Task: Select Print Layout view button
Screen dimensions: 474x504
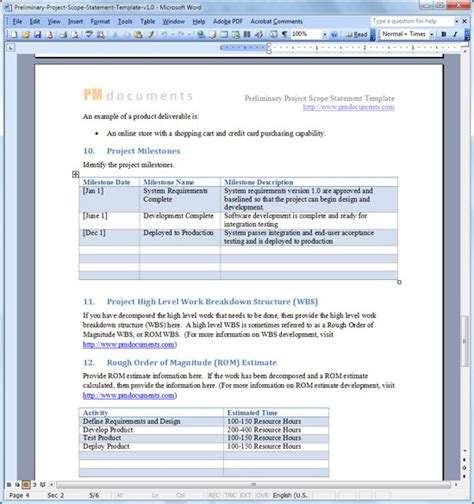Action: (26, 484)
